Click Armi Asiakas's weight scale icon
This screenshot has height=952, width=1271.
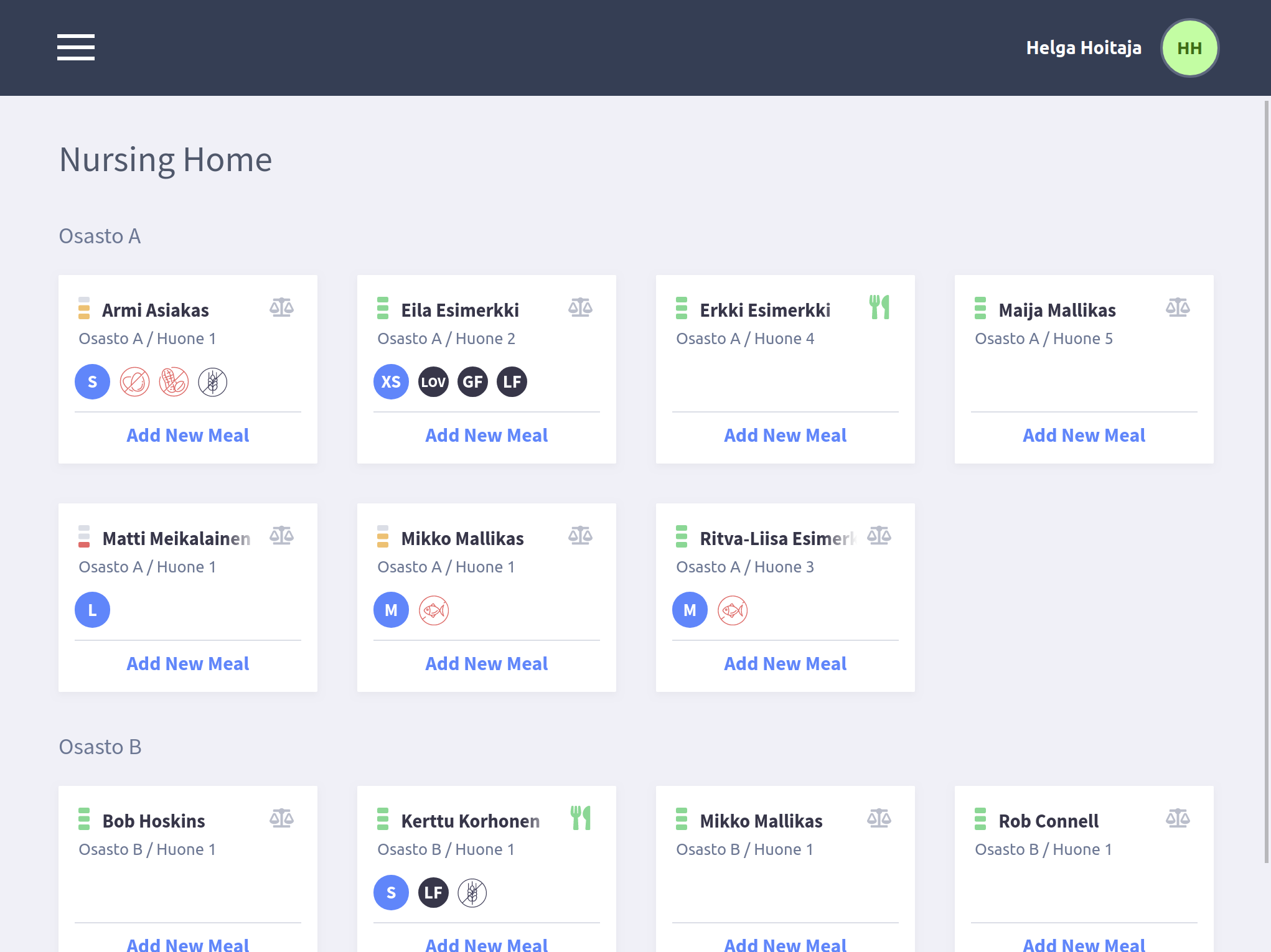click(281, 307)
